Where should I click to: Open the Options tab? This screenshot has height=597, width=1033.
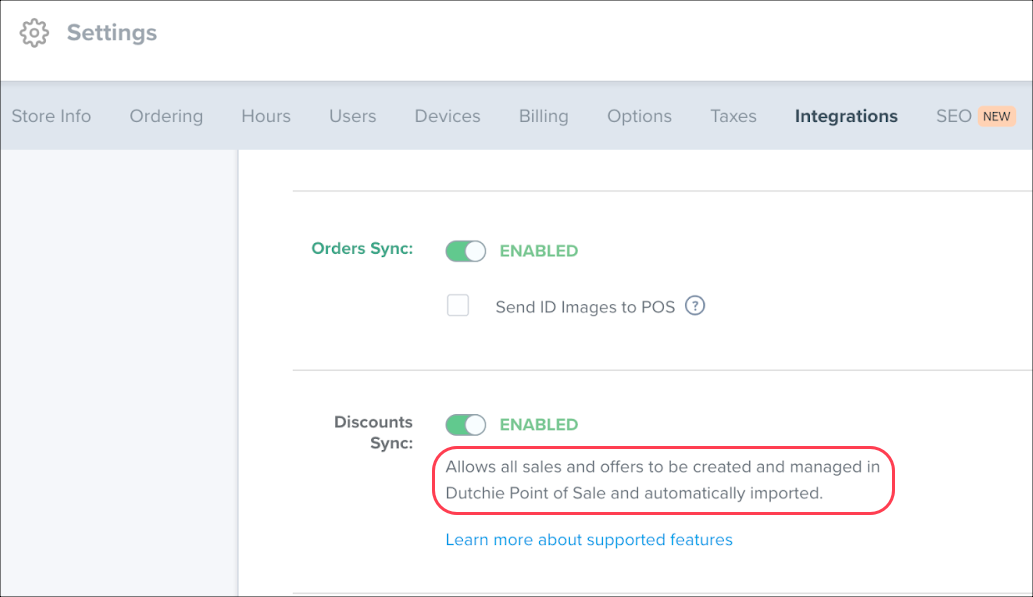pyautogui.click(x=639, y=116)
